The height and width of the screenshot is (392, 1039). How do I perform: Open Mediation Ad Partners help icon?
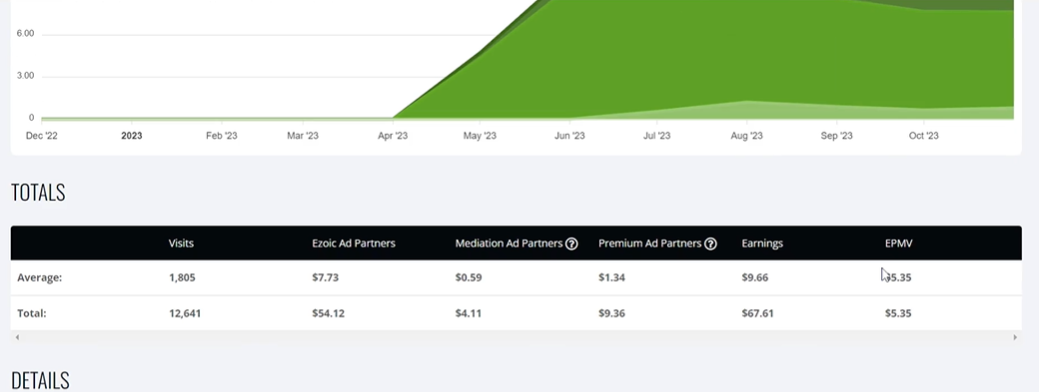pos(571,244)
